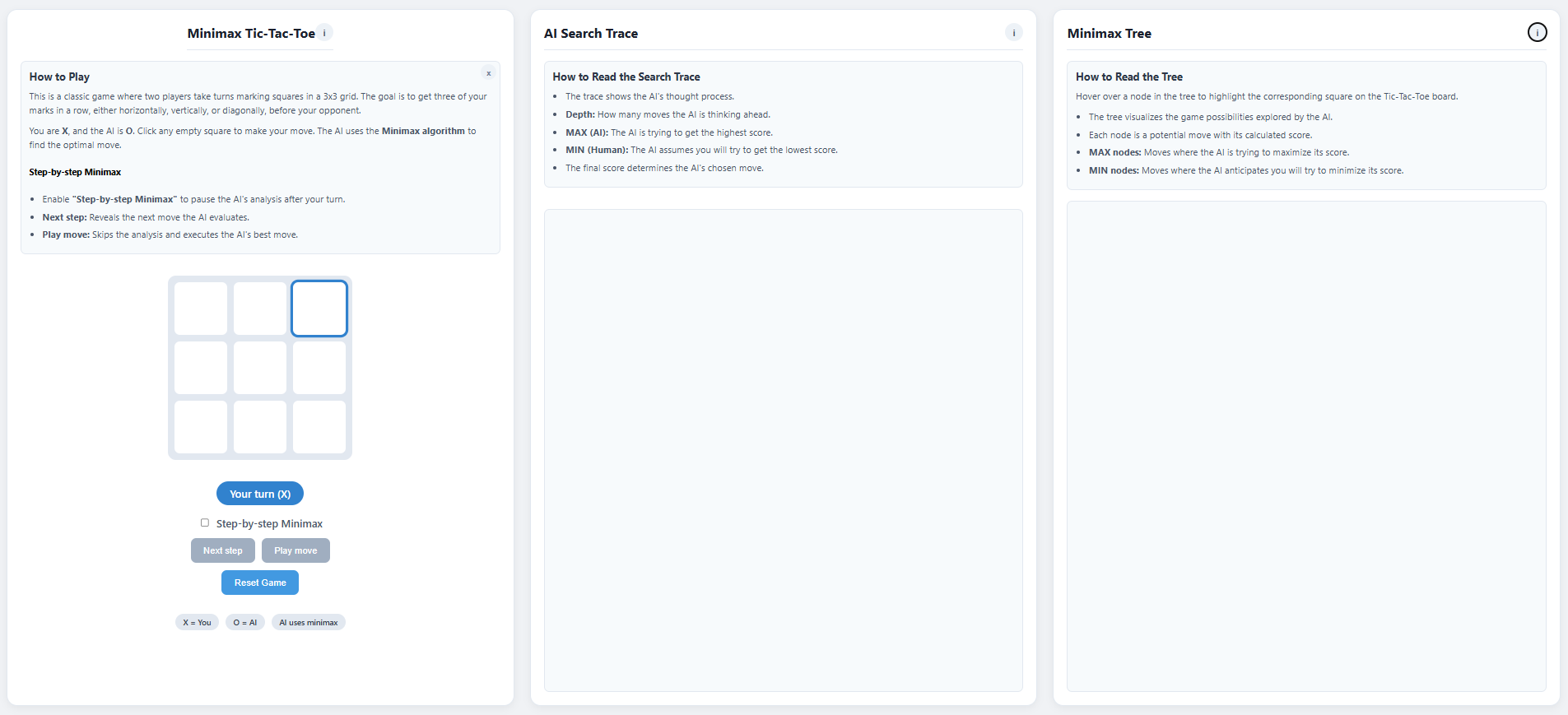Image resolution: width=1568 pixels, height=715 pixels.
Task: Click the 'Minimax Tic-Tac-Toe' title text
Action: [251, 33]
